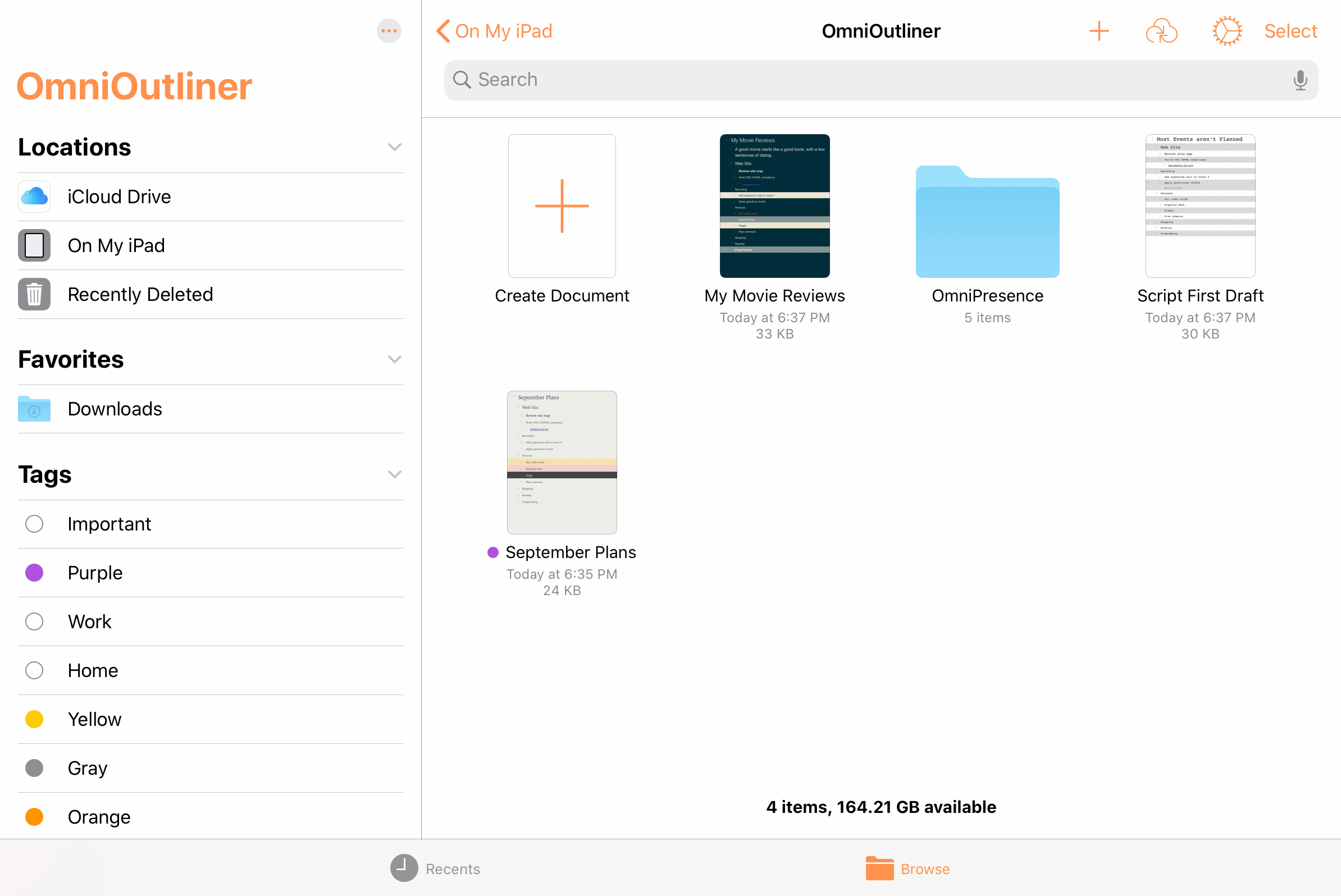Collapse the Locations section
This screenshot has height=896, width=1341.
[x=394, y=148]
